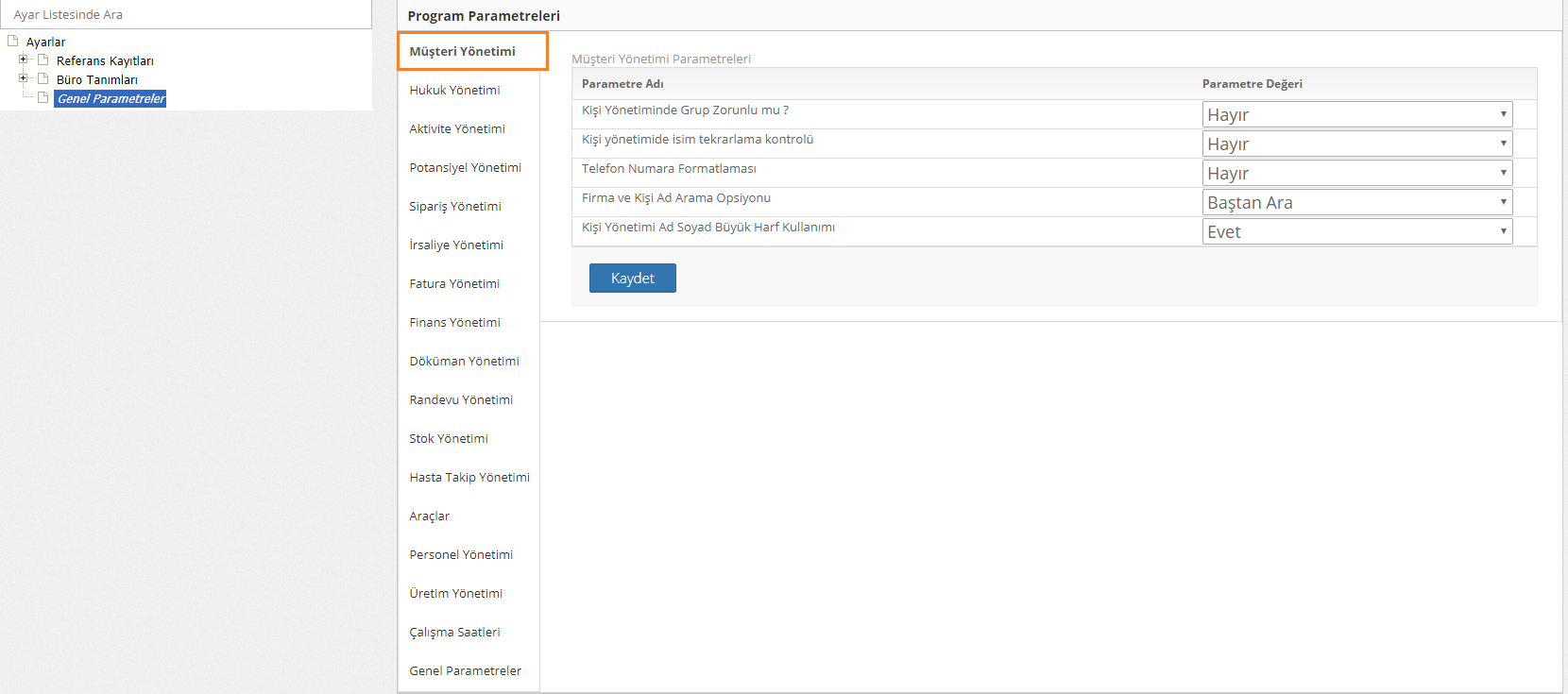Screen dimensions: 1568x694
Task: Click the Ayar Listesinde Ara search field
Action: click(186, 14)
